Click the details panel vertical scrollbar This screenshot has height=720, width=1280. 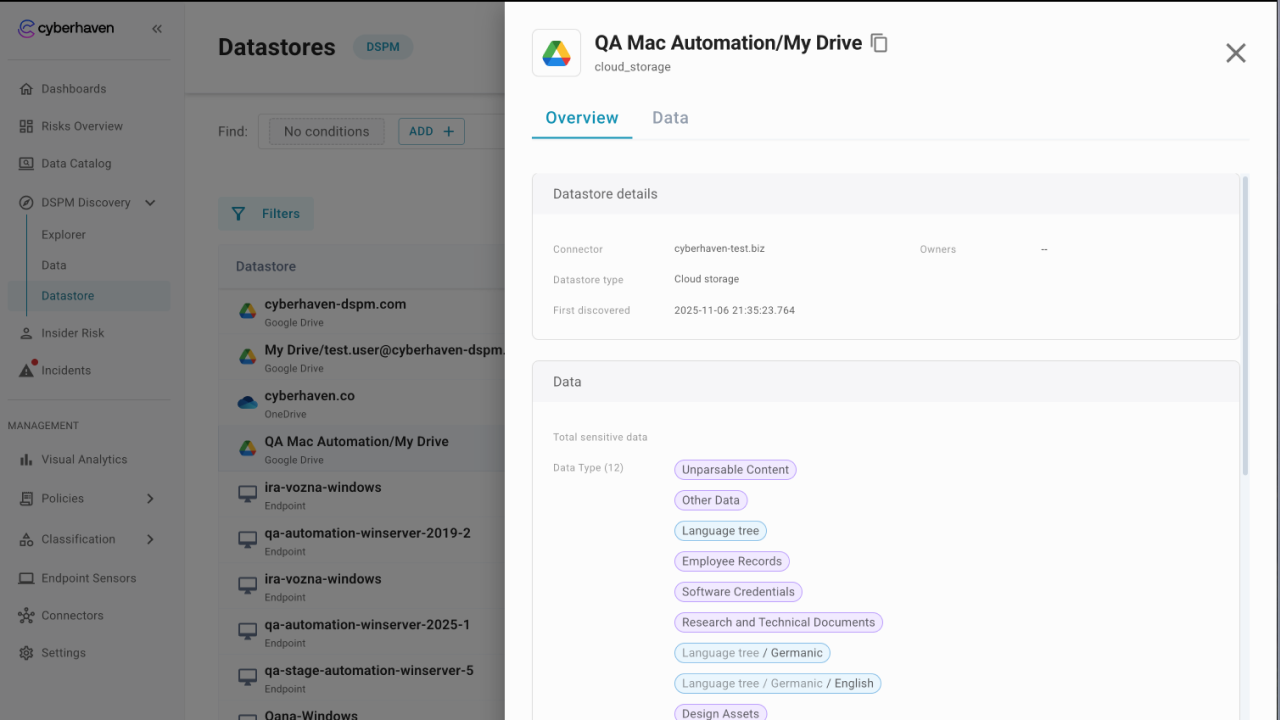[x=1245, y=325]
